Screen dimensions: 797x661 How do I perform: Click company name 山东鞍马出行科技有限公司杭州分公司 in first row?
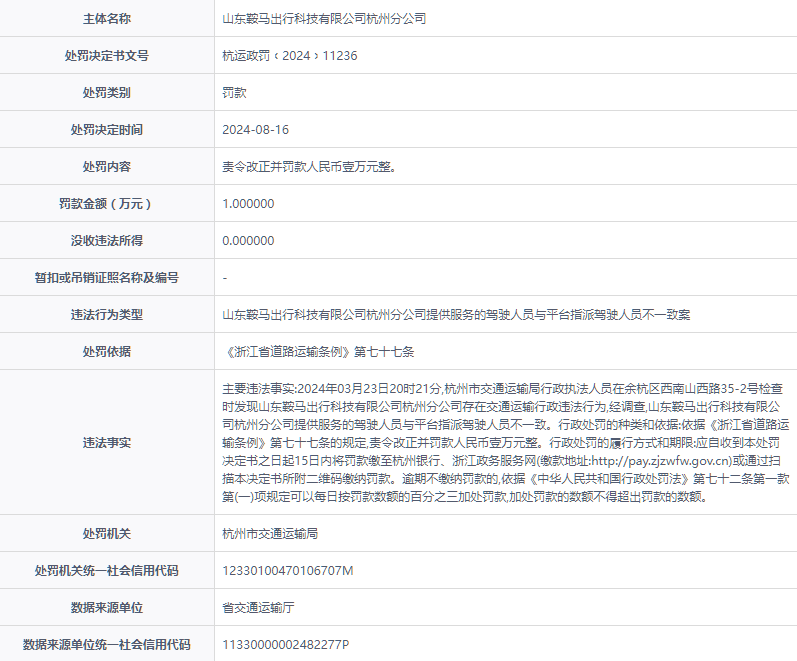coord(324,19)
